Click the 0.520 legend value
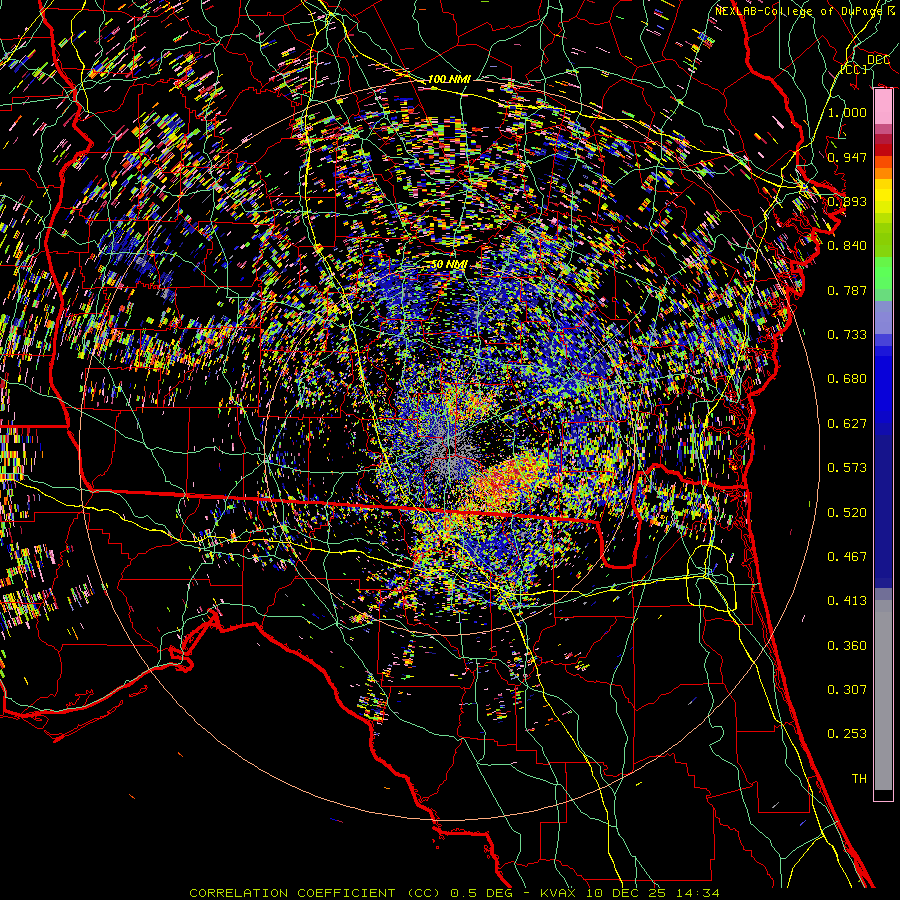 847,513
